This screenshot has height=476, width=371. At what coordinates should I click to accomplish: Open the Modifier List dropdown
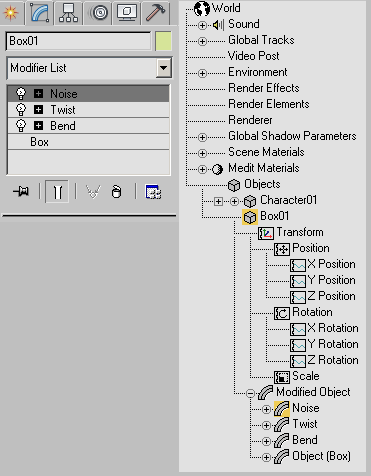[163, 68]
